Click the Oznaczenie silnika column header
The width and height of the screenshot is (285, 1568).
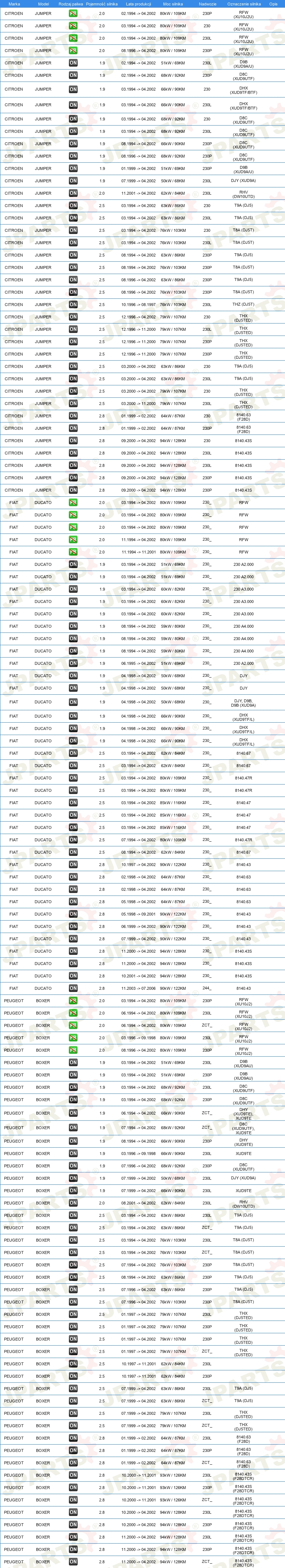coord(244,4)
